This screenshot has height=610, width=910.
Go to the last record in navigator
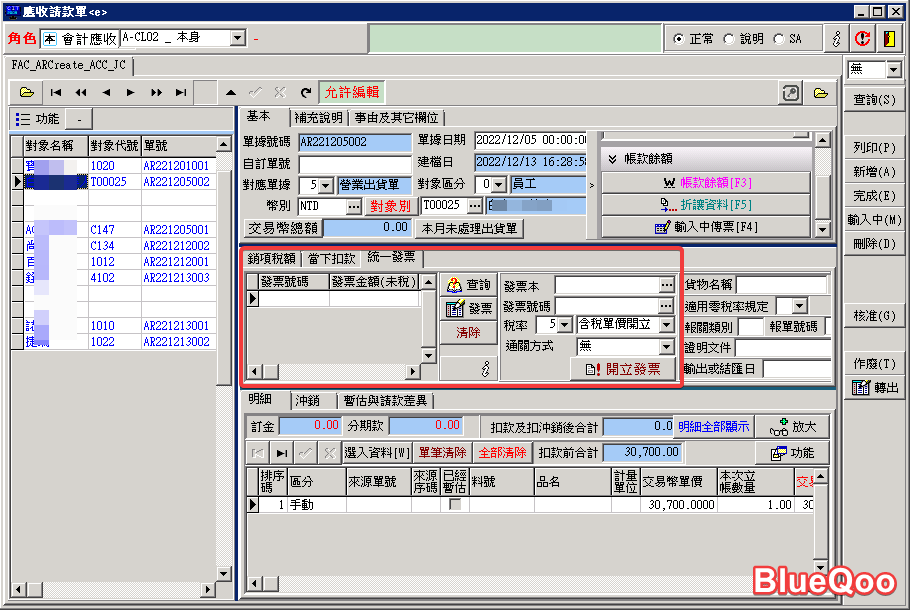click(x=181, y=92)
